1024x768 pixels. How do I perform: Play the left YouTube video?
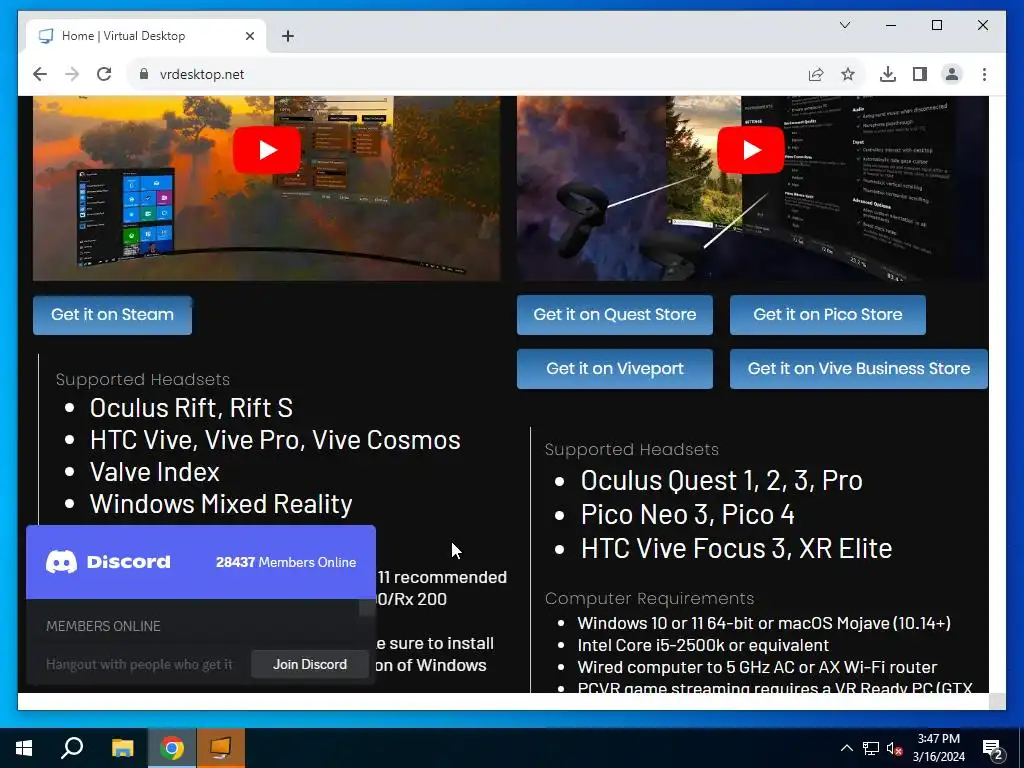click(266, 150)
